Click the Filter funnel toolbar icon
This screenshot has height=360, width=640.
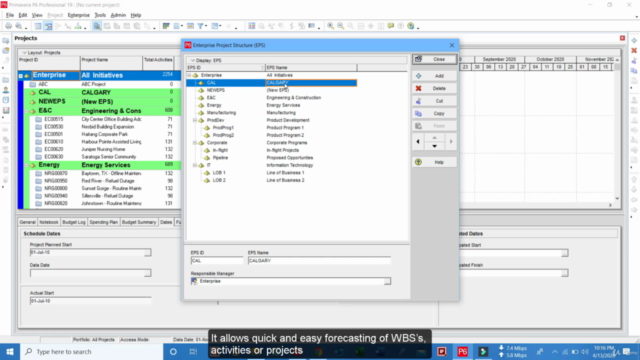pyautogui.click(x=200, y=26)
